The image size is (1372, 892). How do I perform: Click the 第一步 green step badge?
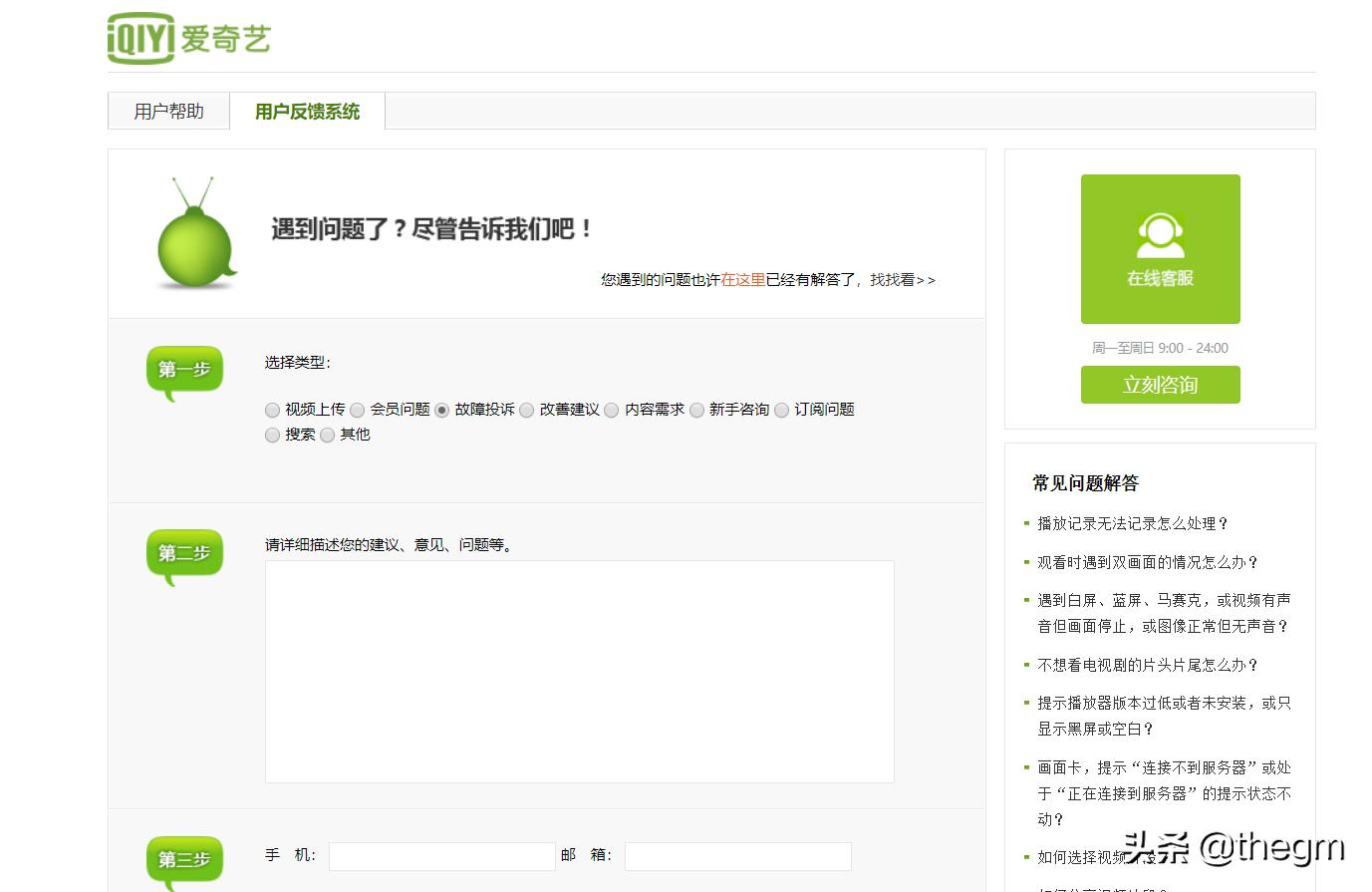(183, 369)
